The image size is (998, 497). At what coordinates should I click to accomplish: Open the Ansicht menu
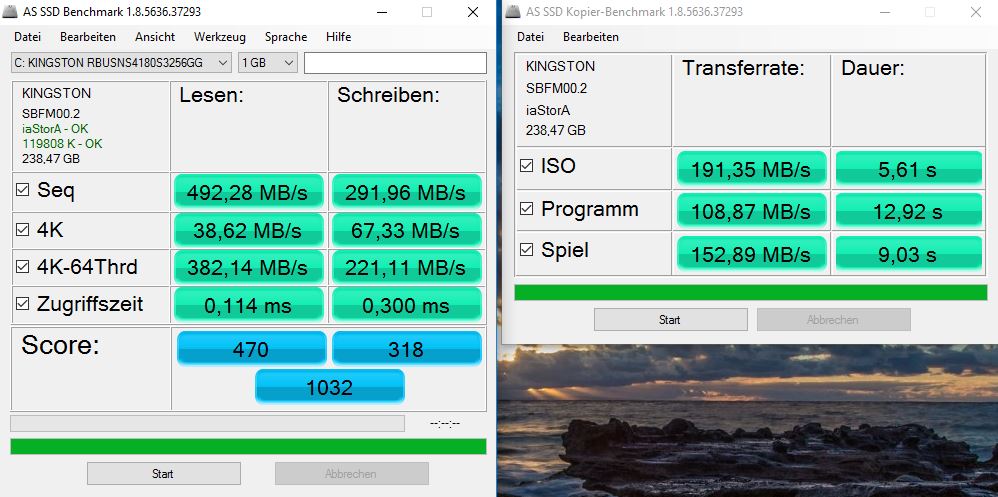coord(155,37)
